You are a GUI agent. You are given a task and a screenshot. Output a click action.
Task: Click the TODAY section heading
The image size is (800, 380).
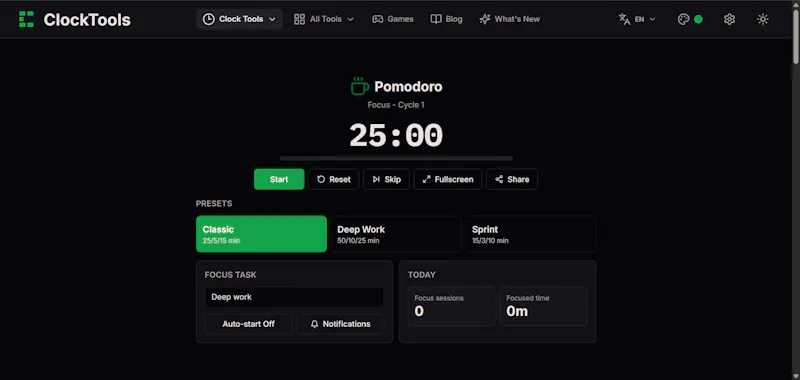point(421,275)
